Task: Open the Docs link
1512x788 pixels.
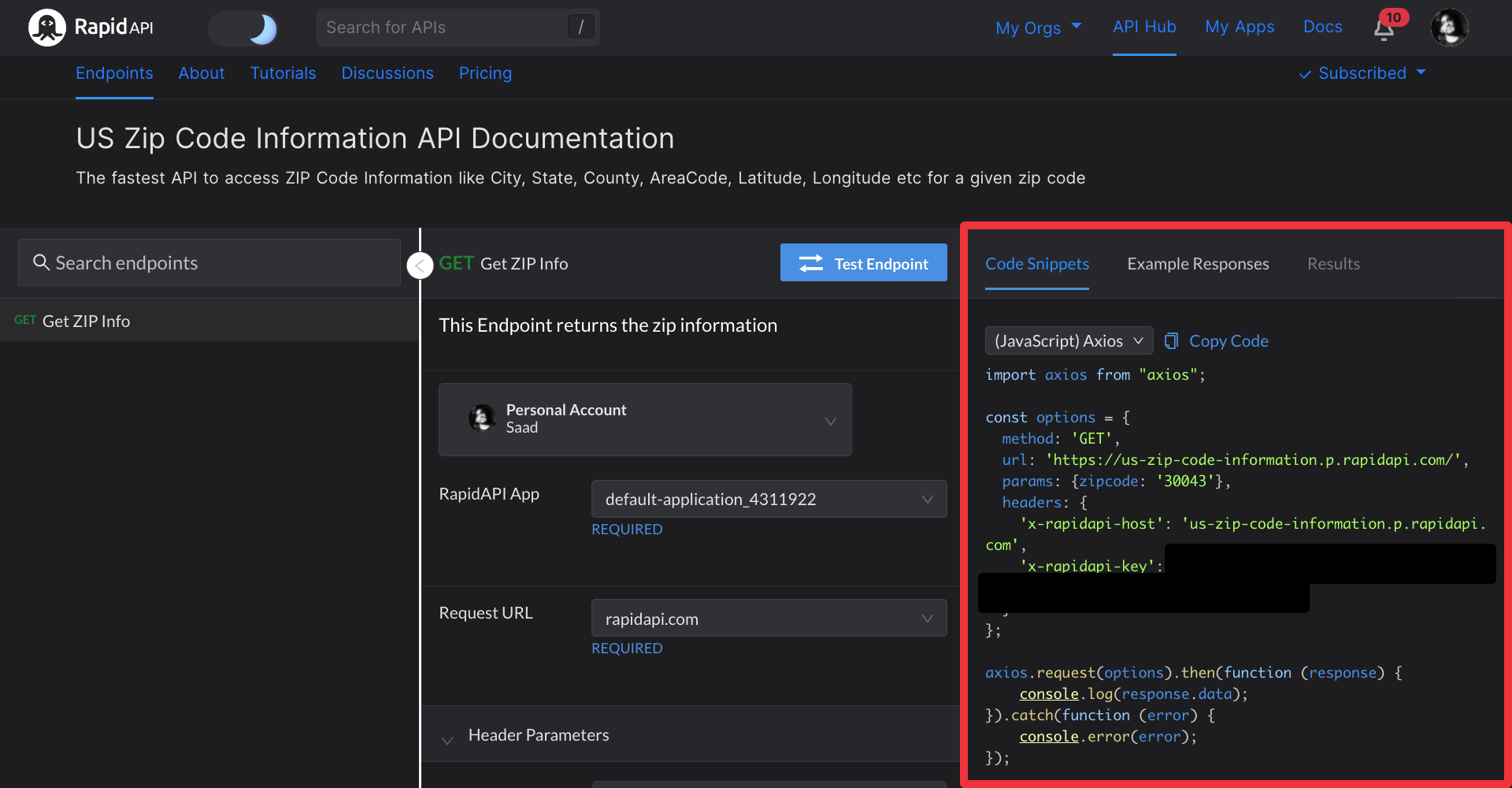Action: (x=1322, y=27)
